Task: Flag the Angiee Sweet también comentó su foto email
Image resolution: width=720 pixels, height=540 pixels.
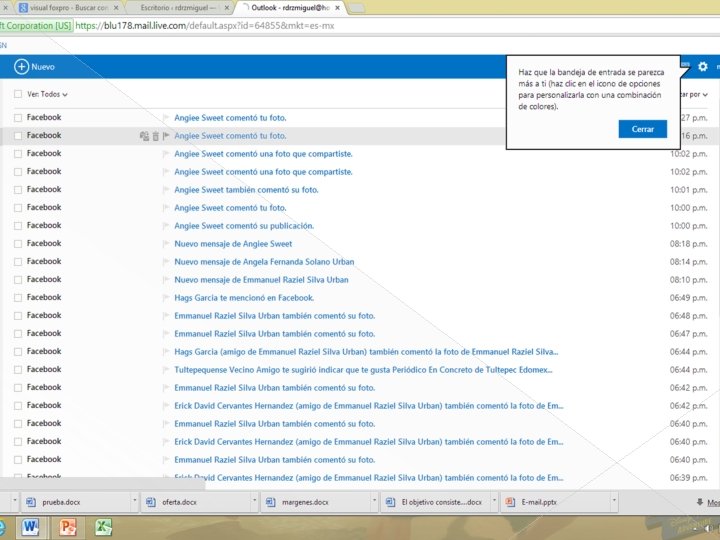Action: click(x=166, y=190)
